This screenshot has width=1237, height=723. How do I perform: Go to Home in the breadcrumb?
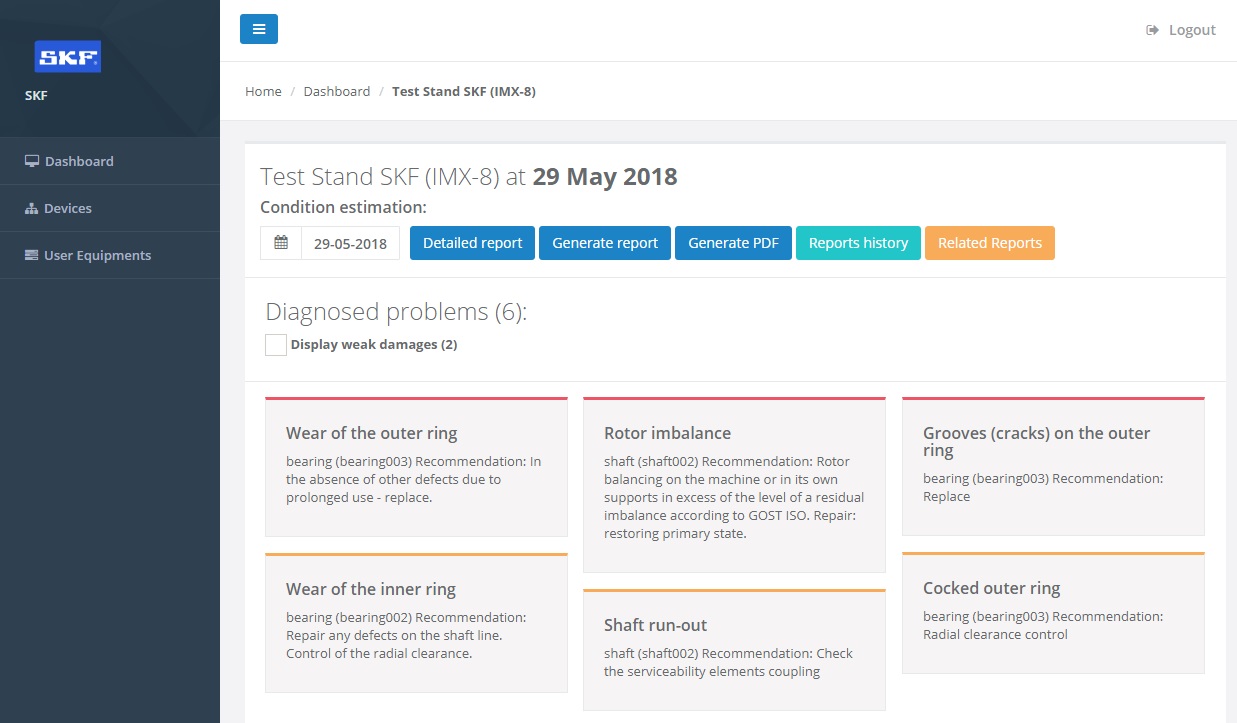point(263,91)
